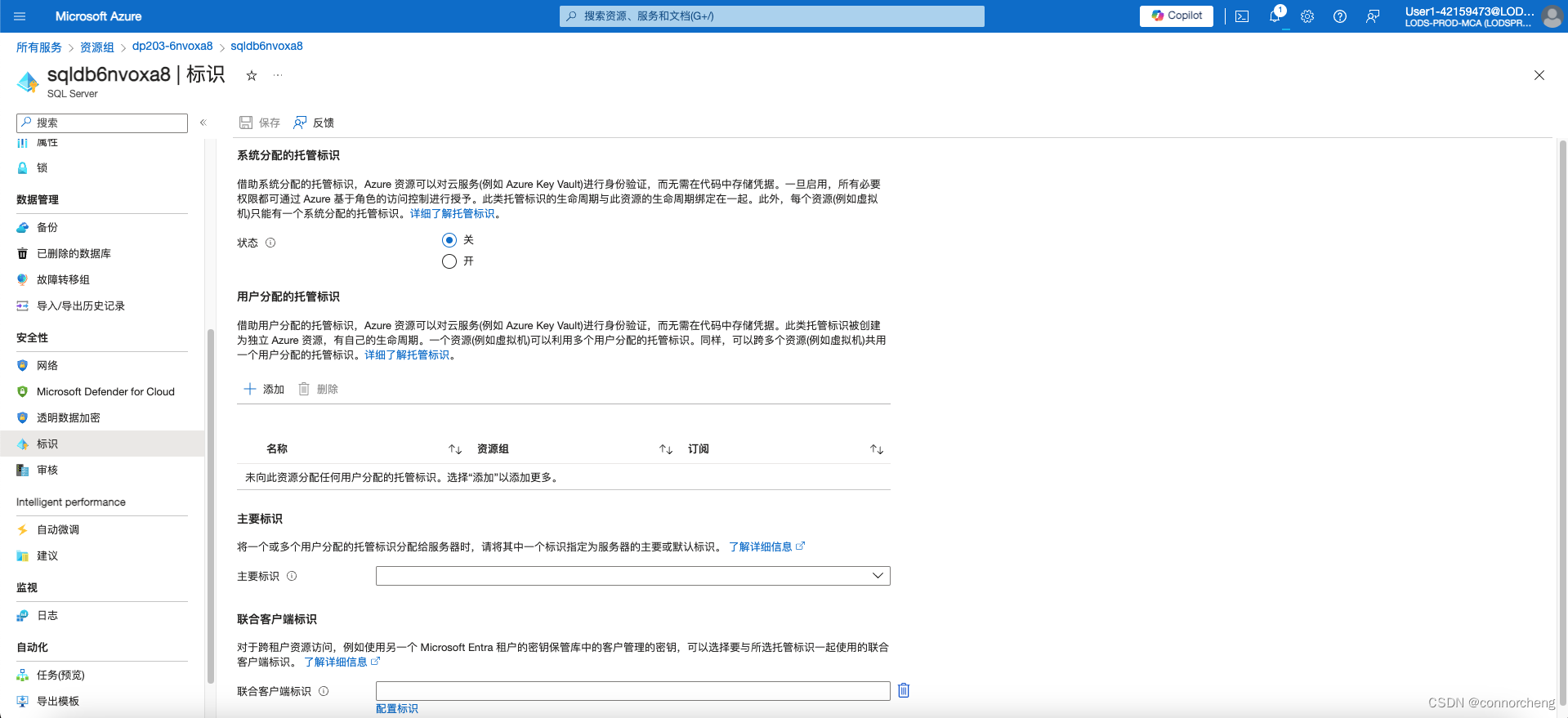The image size is (1568, 718).
Task: Go to sqldb6nvoxa8 breadcrumb
Action: point(266,47)
